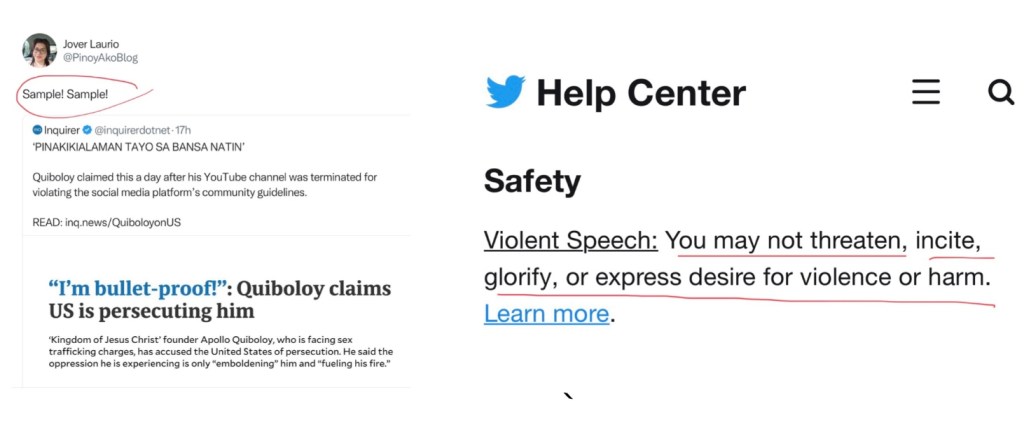Click the Help Center title text
Viewport: 1024px width, 434px height.
tap(641, 94)
